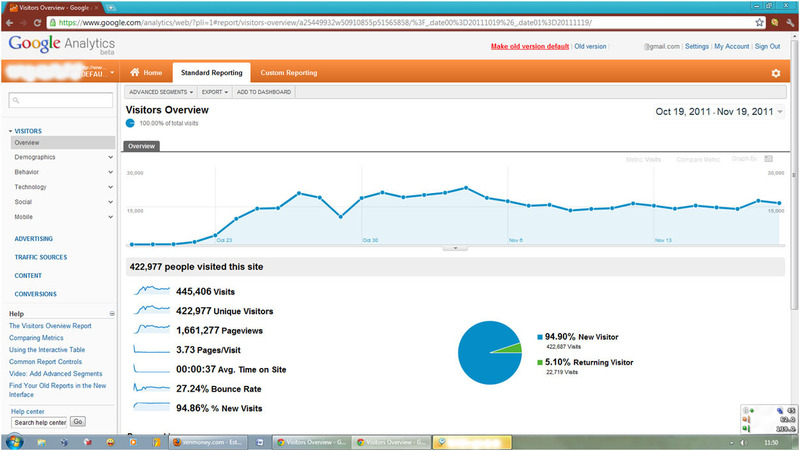
Task: Click Old version link
Action: coord(590,46)
